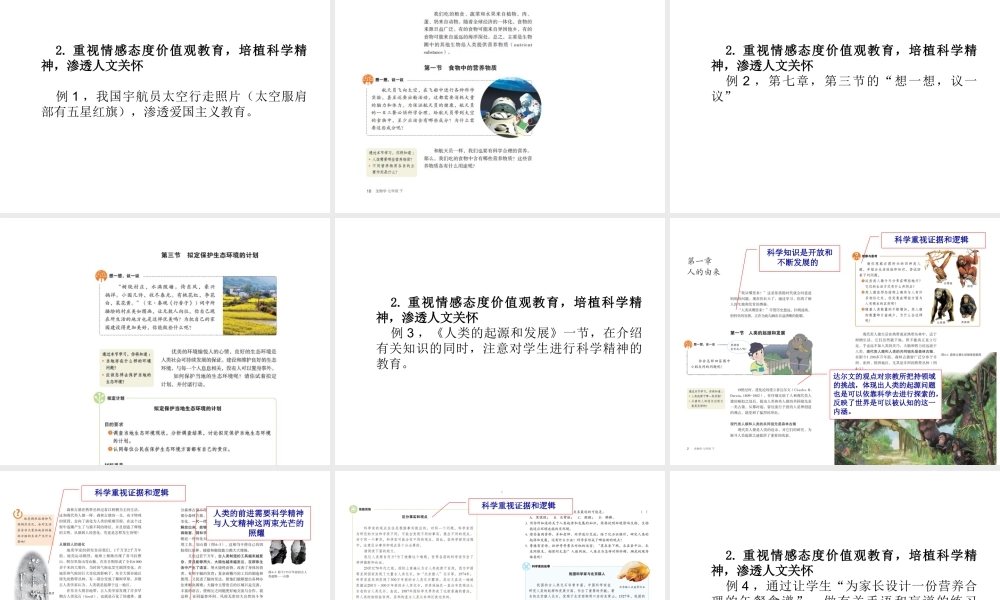Screen dimensions: 1000x600
Task: Open the slide titled 拟定保护生态环境的计划
Action: click(x=165, y=342)
